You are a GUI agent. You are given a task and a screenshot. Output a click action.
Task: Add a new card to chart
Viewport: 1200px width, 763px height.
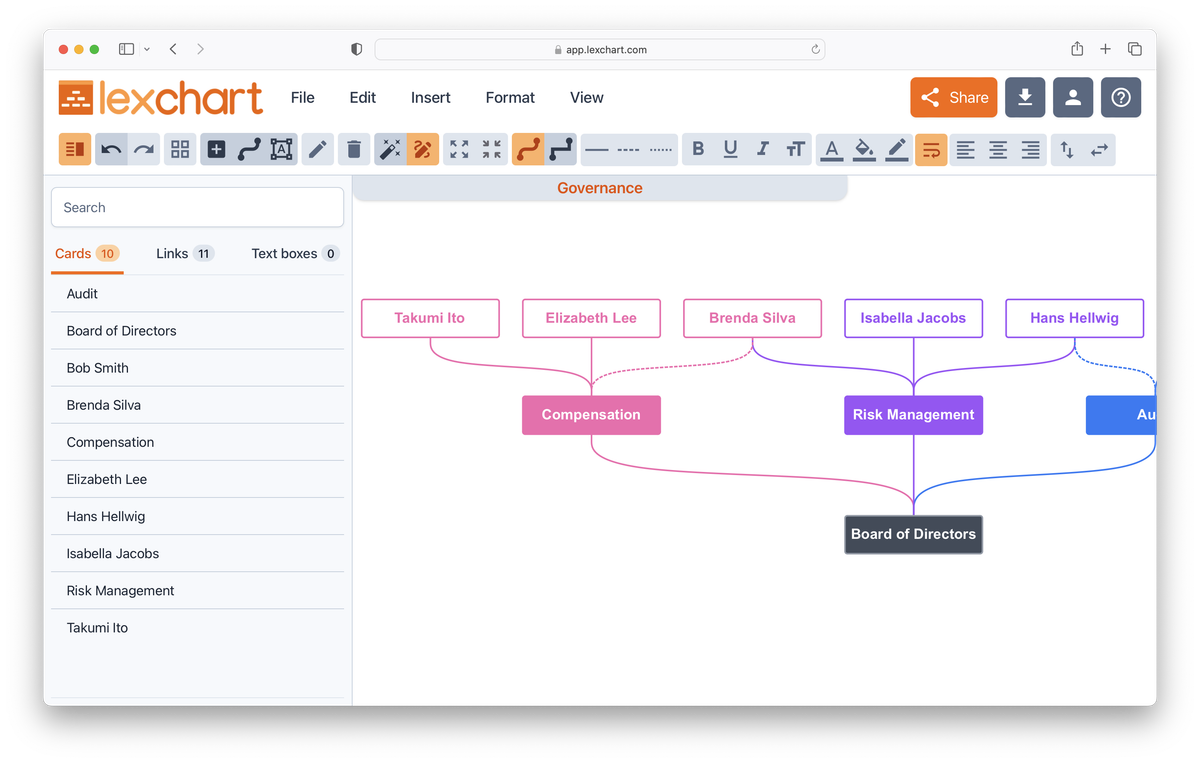[x=216, y=150]
